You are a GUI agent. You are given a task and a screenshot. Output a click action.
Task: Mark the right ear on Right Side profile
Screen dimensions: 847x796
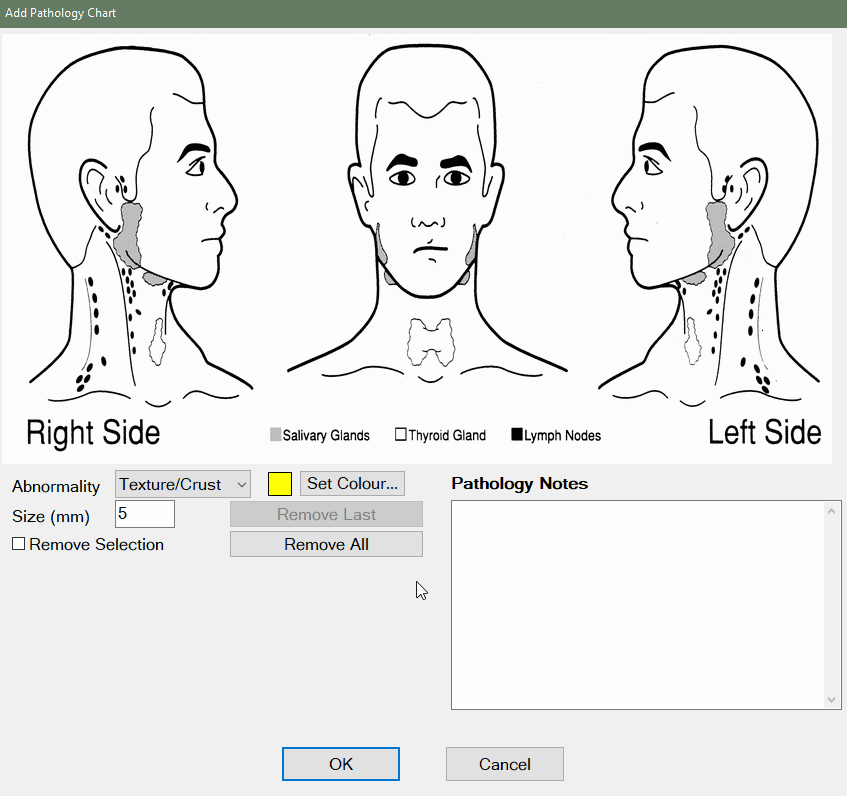pos(100,194)
